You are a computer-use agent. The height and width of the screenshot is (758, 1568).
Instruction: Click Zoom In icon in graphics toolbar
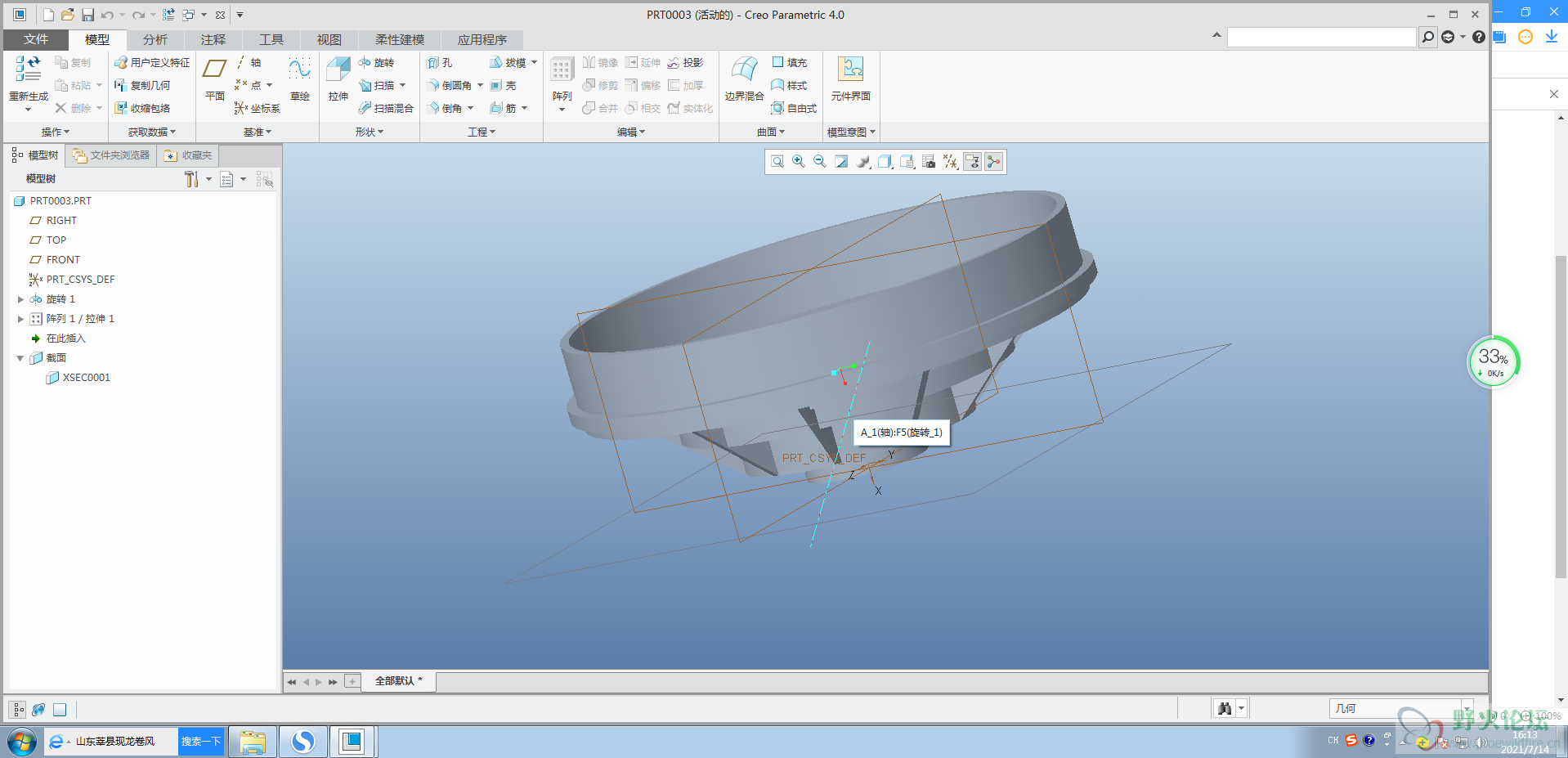coord(799,162)
